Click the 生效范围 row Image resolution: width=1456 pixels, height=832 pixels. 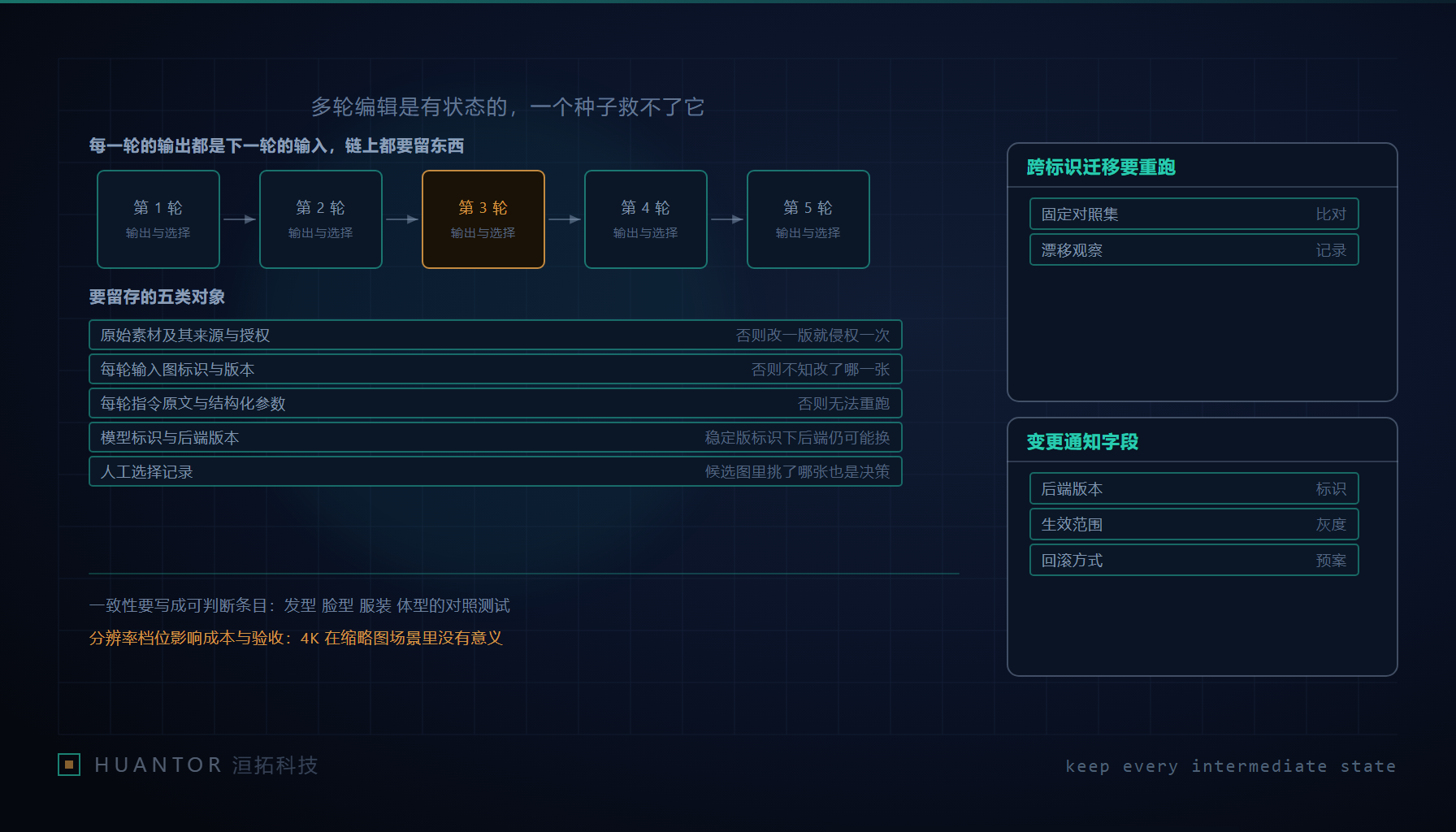point(1194,524)
